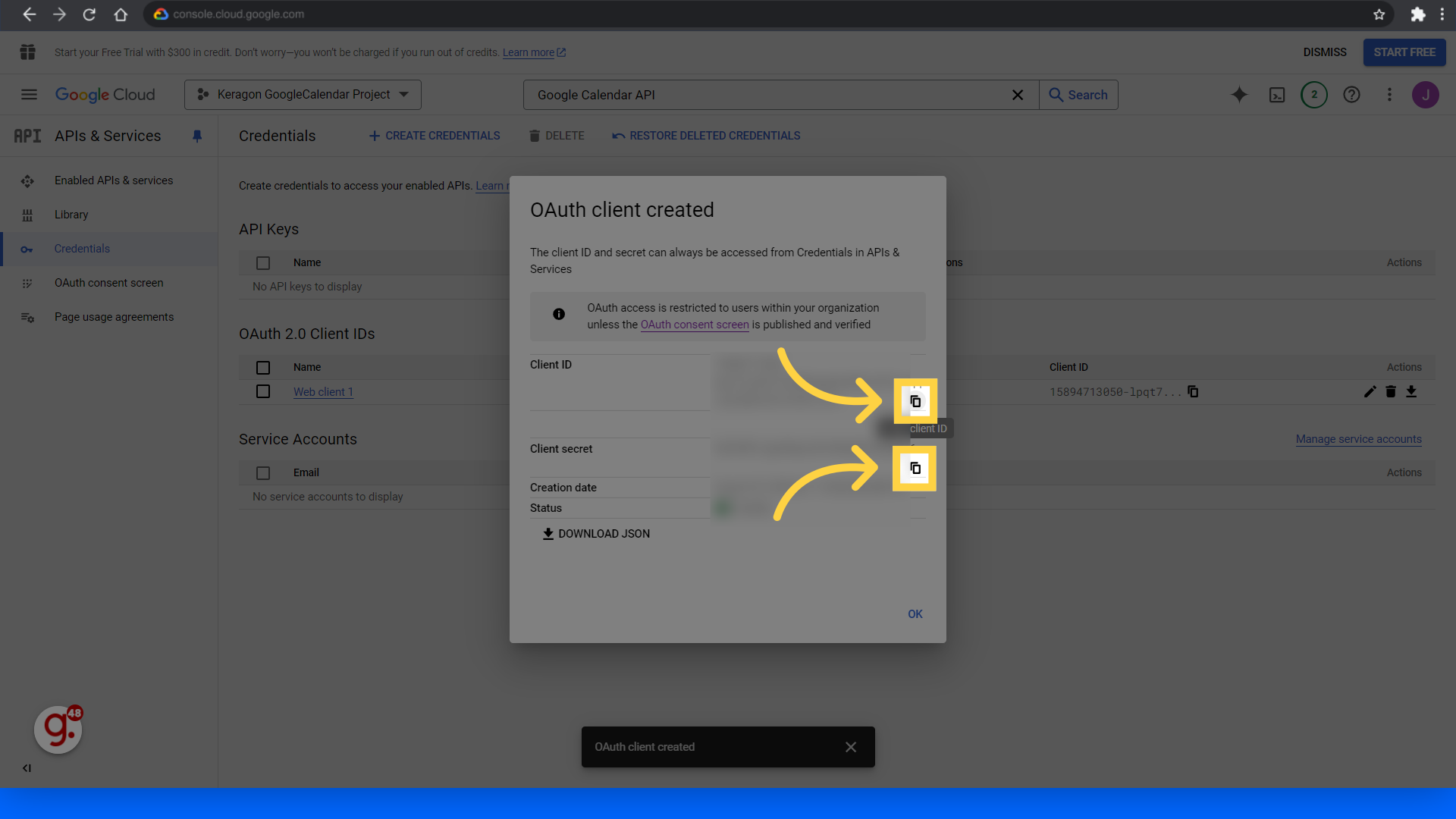Download the Web client 1 OAuth client
The height and width of the screenshot is (819, 1456).
(x=1411, y=391)
